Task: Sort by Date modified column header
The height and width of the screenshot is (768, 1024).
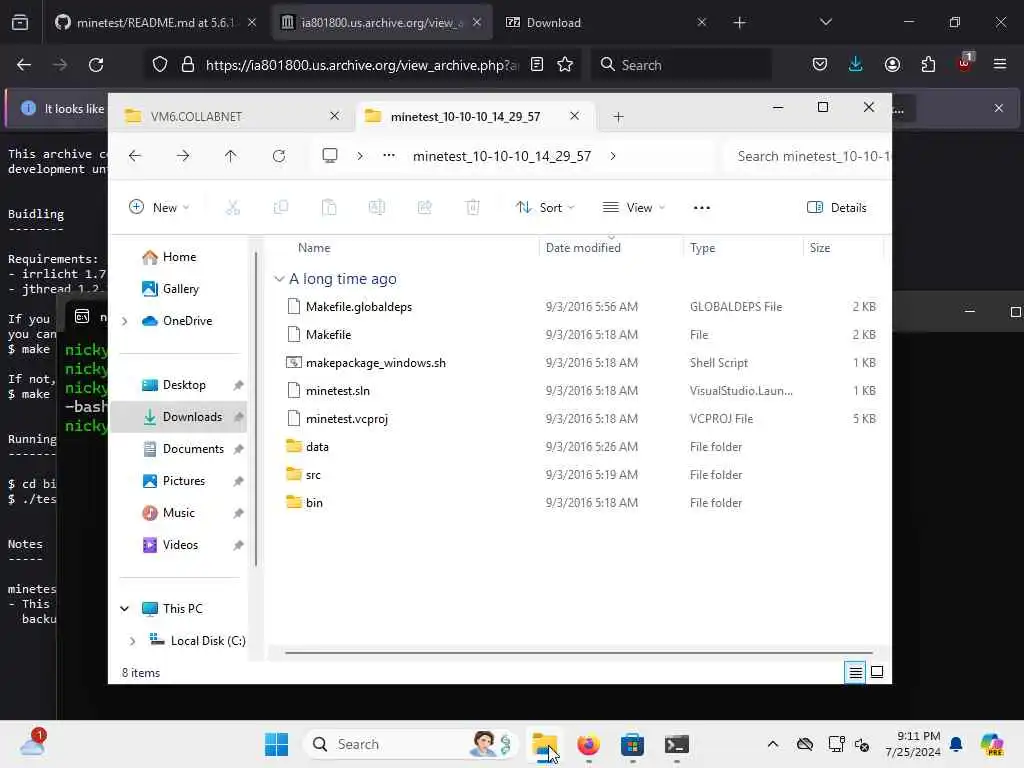Action: point(583,248)
